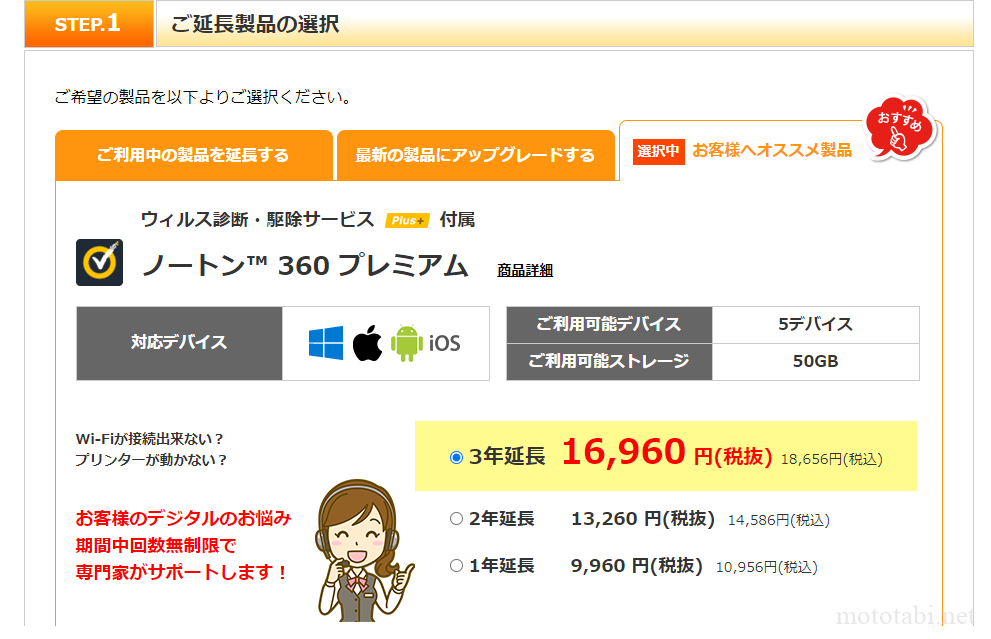991x639 pixels.
Task: Switch to 最新の製品にアップグレードする tab
Action: [x=475, y=155]
